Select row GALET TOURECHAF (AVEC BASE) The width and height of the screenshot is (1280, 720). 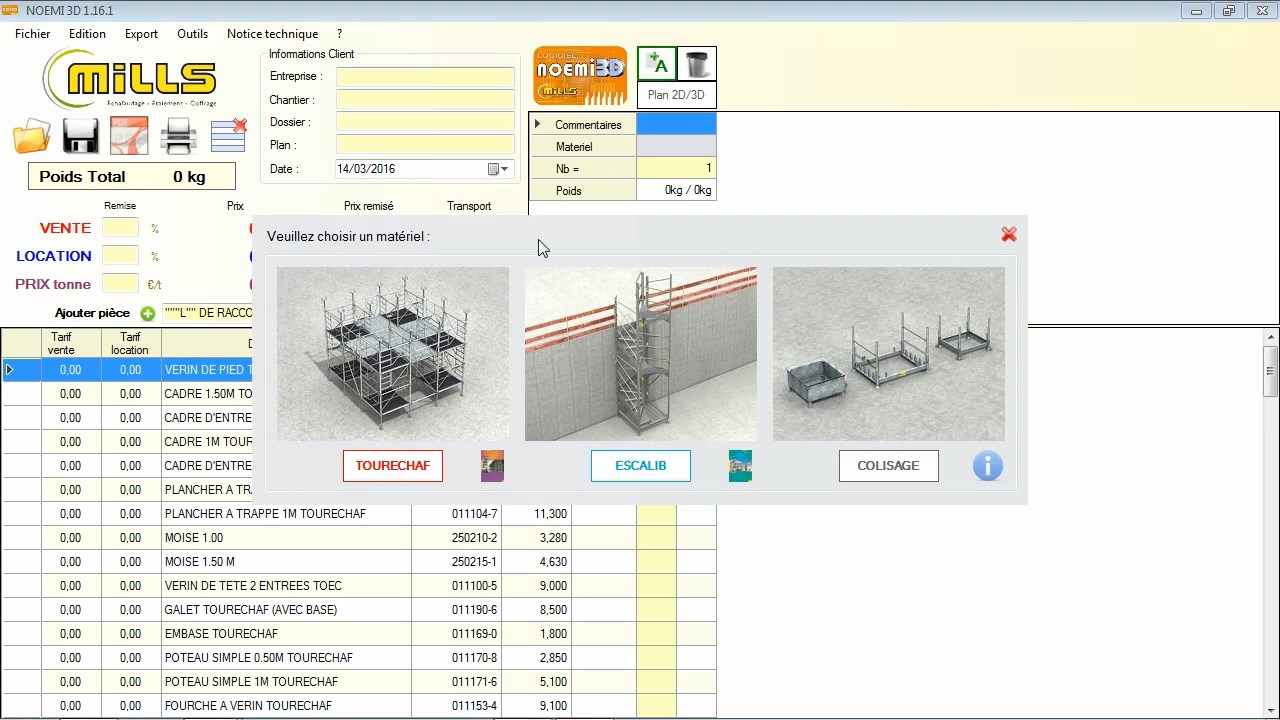[x=358, y=610]
